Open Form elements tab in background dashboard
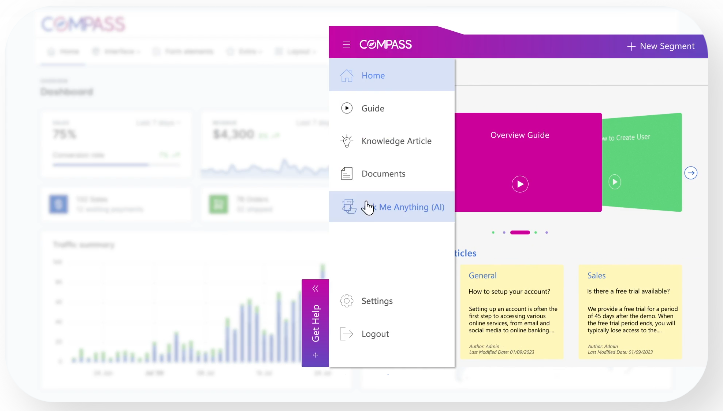 coord(183,51)
